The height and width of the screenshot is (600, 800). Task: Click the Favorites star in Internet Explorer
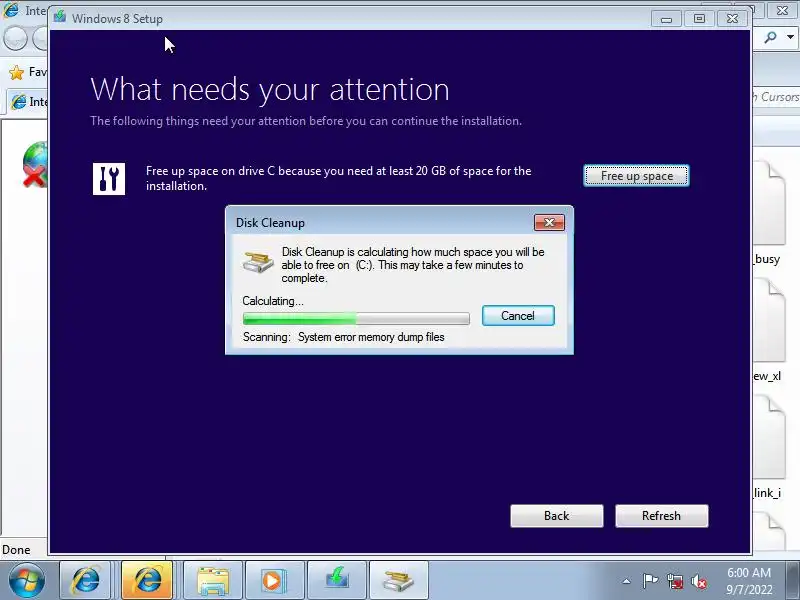16,73
